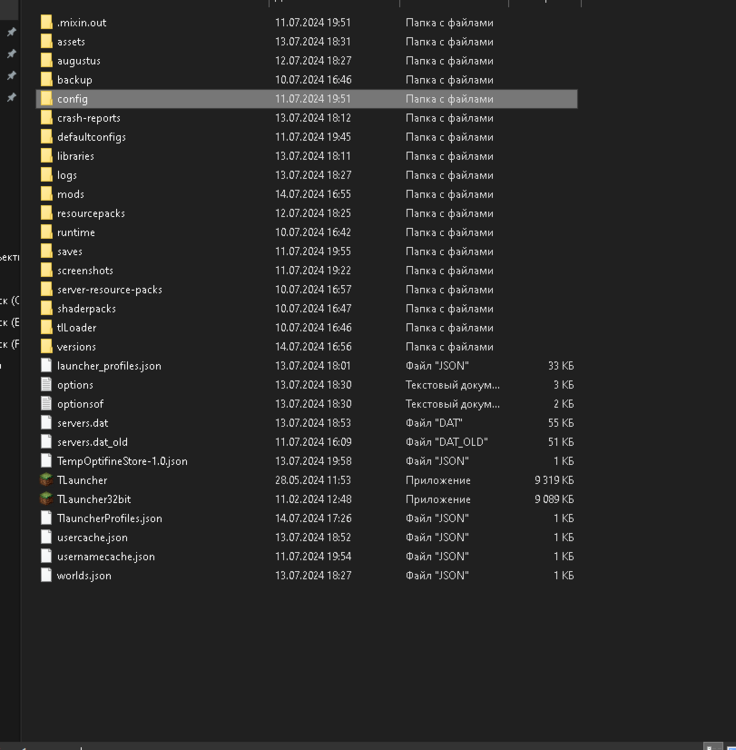
Task: Click the TLauncher application grass-block icon
Action: [46, 480]
